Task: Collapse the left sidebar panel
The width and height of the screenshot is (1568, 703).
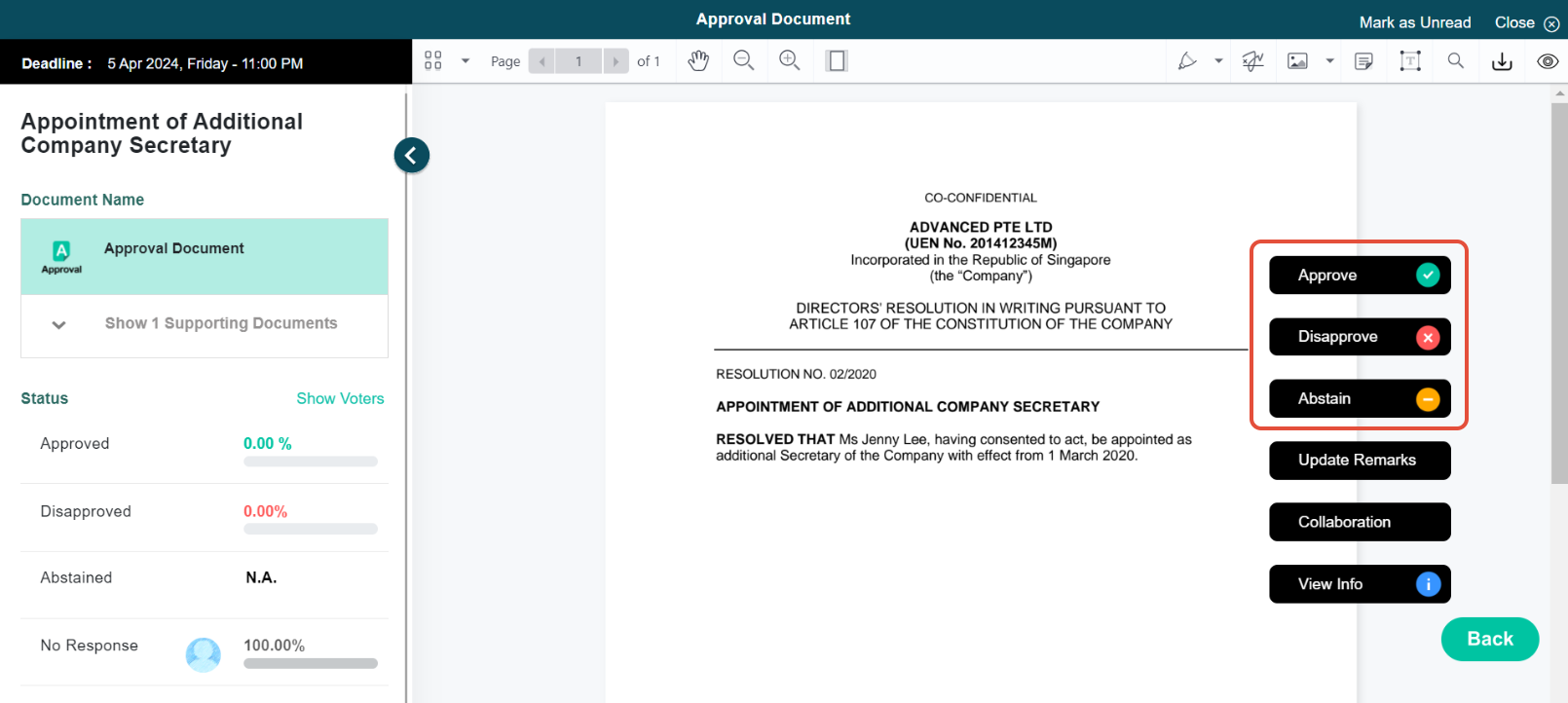Action: pos(412,155)
